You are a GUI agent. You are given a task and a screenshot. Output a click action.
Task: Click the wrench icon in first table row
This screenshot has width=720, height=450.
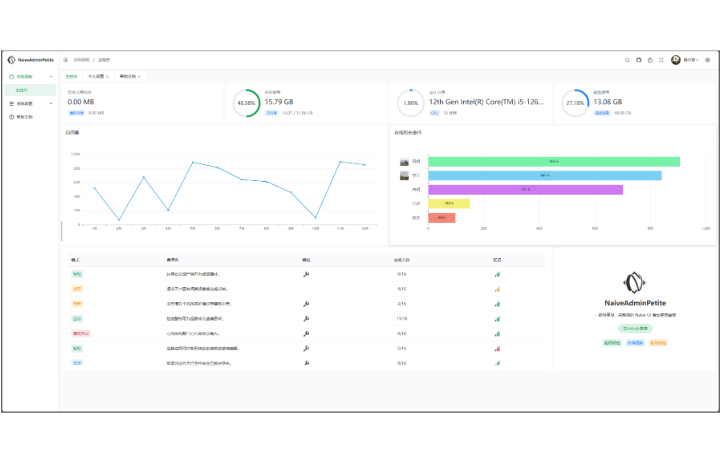(306, 273)
